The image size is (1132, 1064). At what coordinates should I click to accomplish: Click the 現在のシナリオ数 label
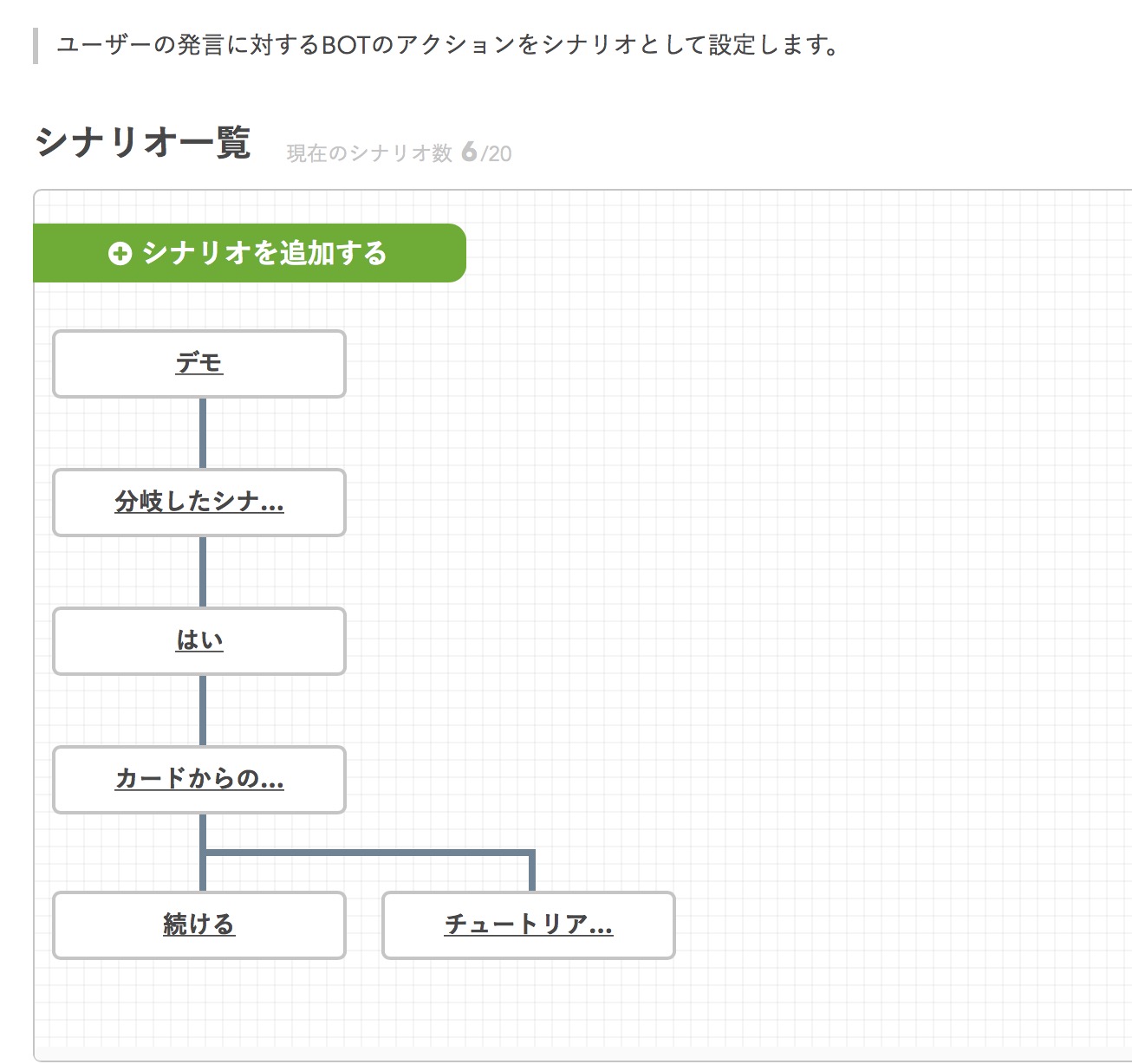[369, 153]
